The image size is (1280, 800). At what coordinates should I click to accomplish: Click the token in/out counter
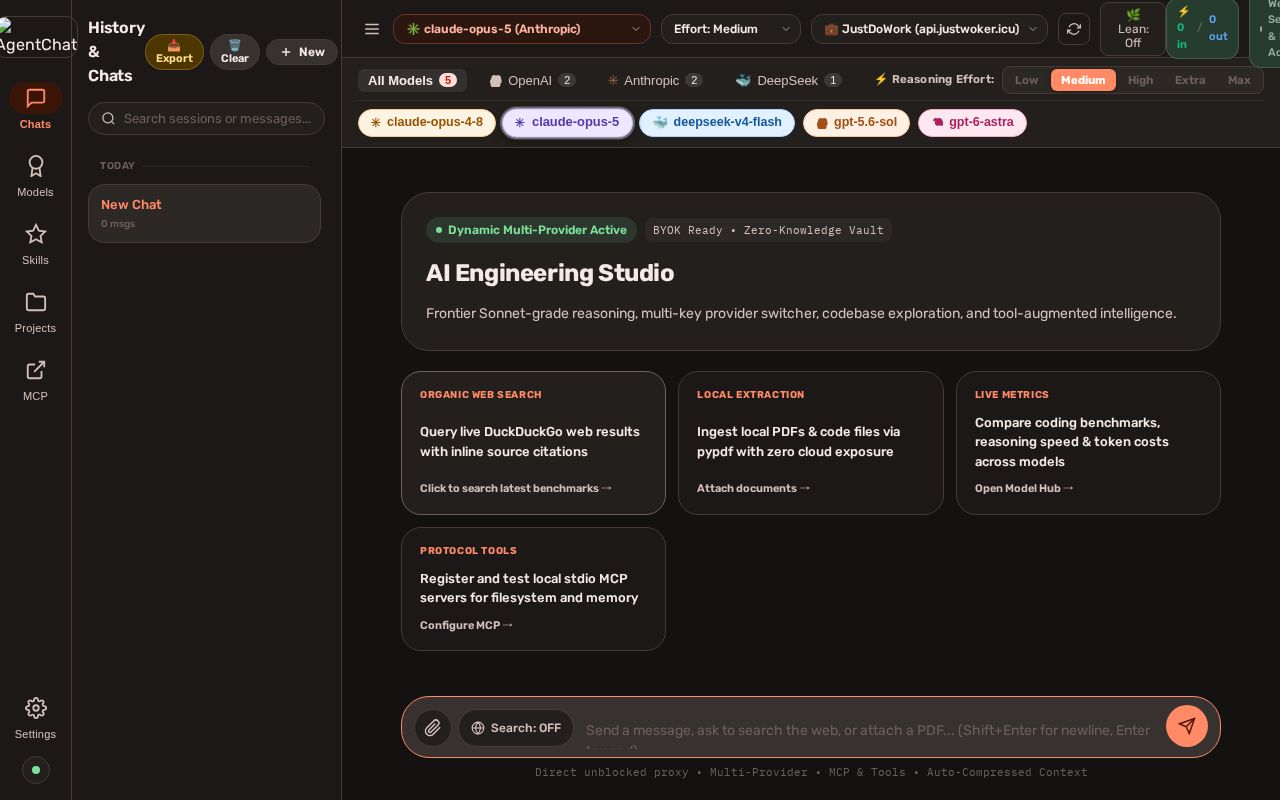pyautogui.click(x=1202, y=29)
